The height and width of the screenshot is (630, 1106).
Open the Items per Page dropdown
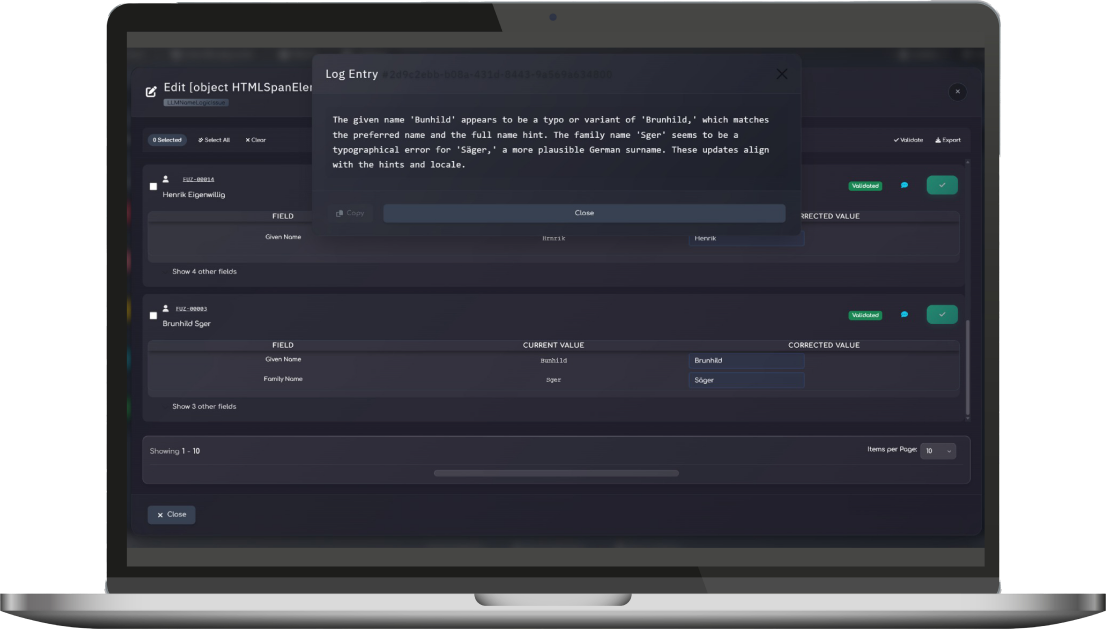pos(938,451)
